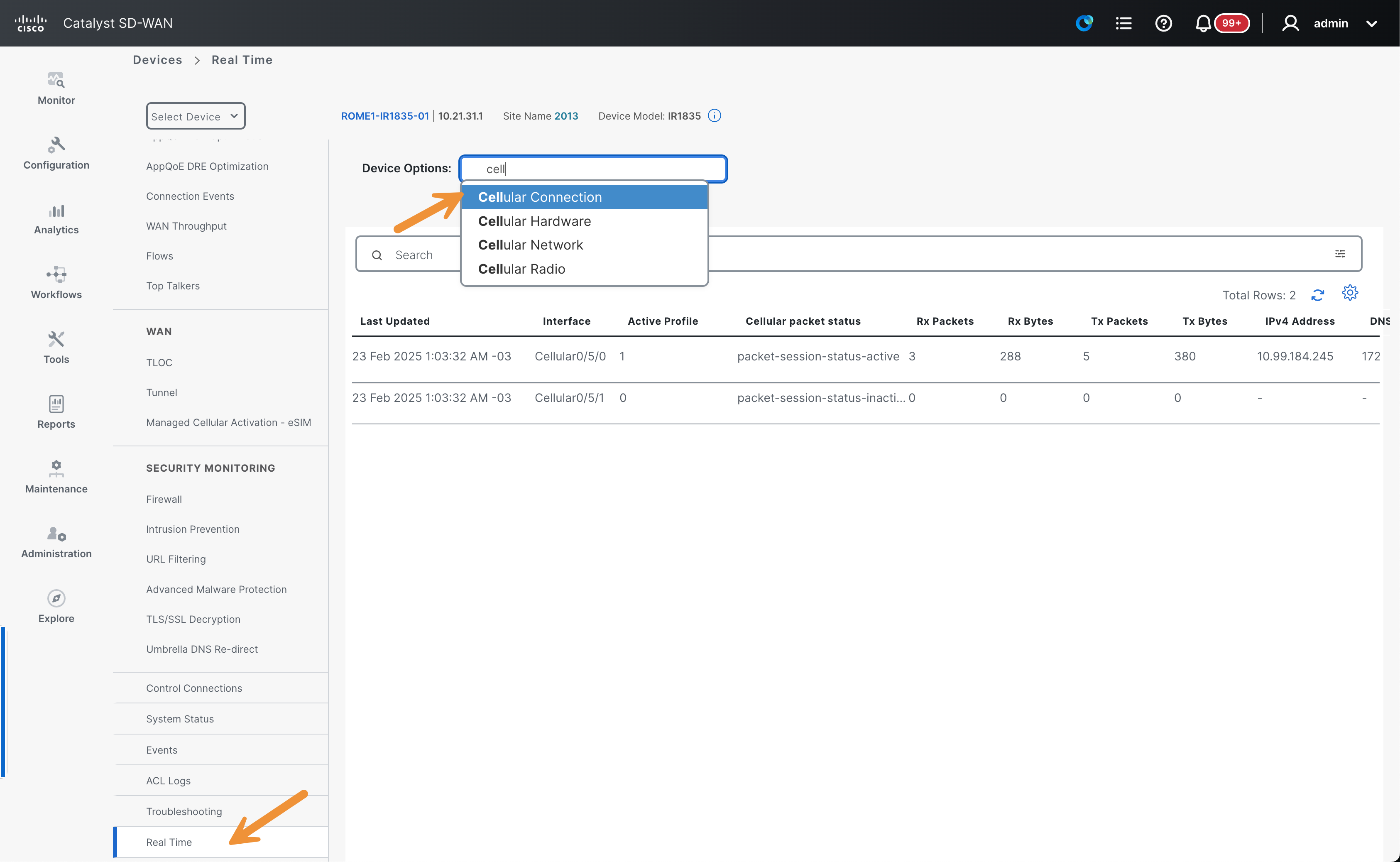
Task: Open the Reports icon
Action: [56, 404]
